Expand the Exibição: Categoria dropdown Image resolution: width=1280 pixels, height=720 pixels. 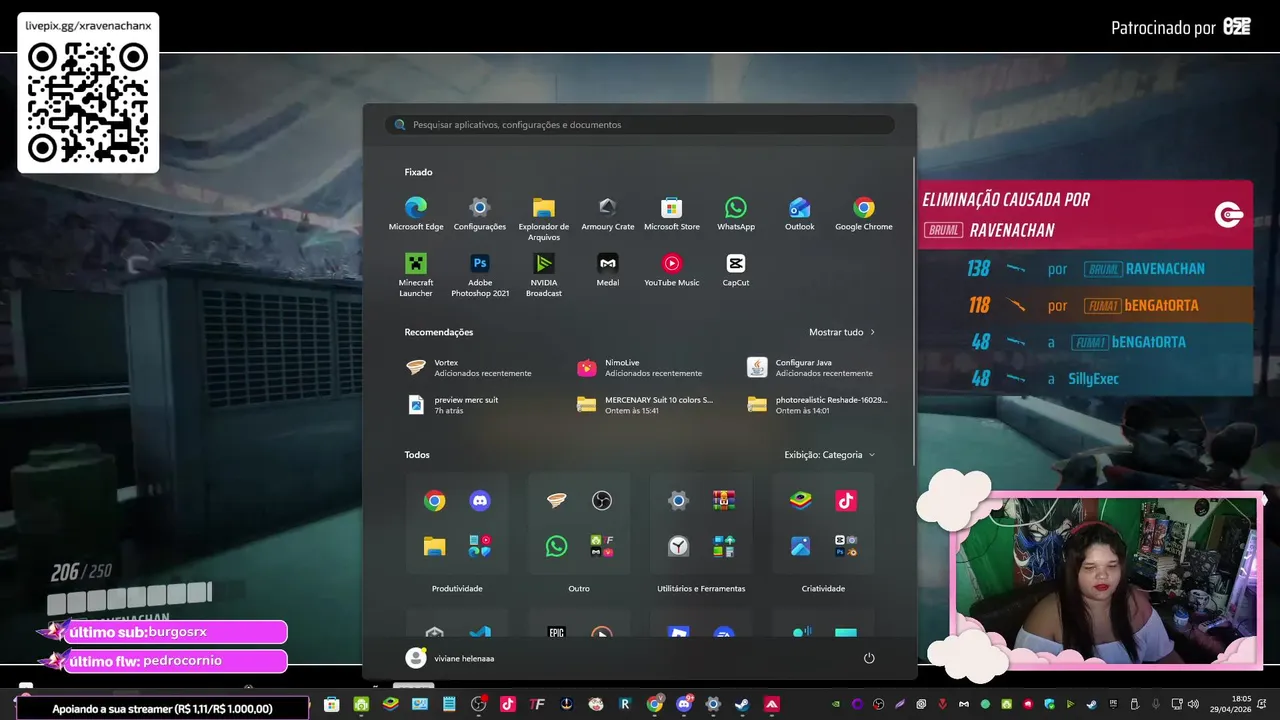pyautogui.click(x=829, y=455)
